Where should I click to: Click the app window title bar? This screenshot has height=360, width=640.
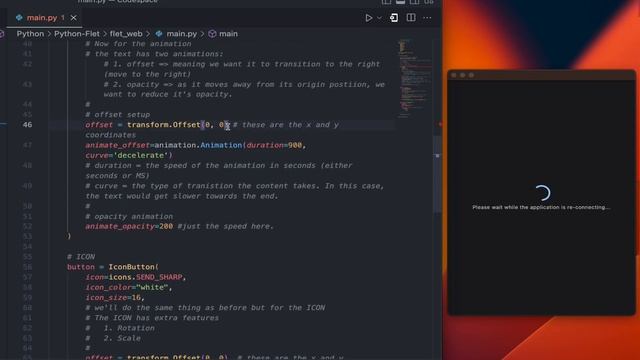pos(542,75)
